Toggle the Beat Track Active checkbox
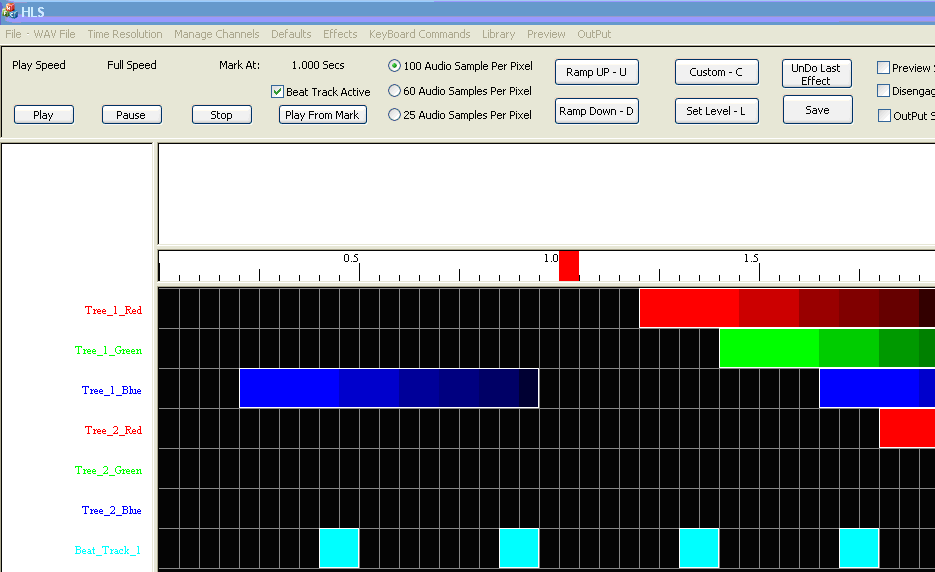The width and height of the screenshot is (935, 572). [277, 91]
